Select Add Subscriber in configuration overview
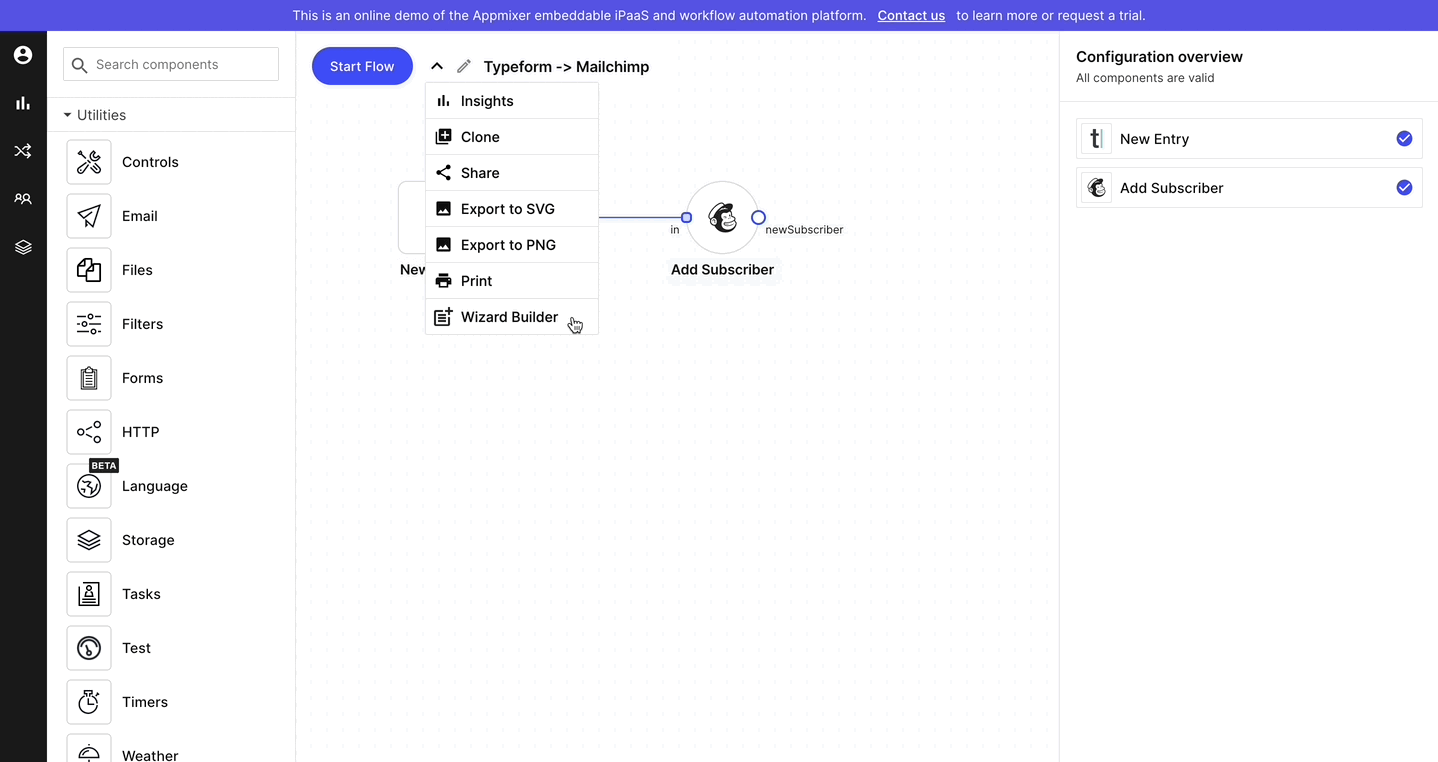 pos(1249,188)
